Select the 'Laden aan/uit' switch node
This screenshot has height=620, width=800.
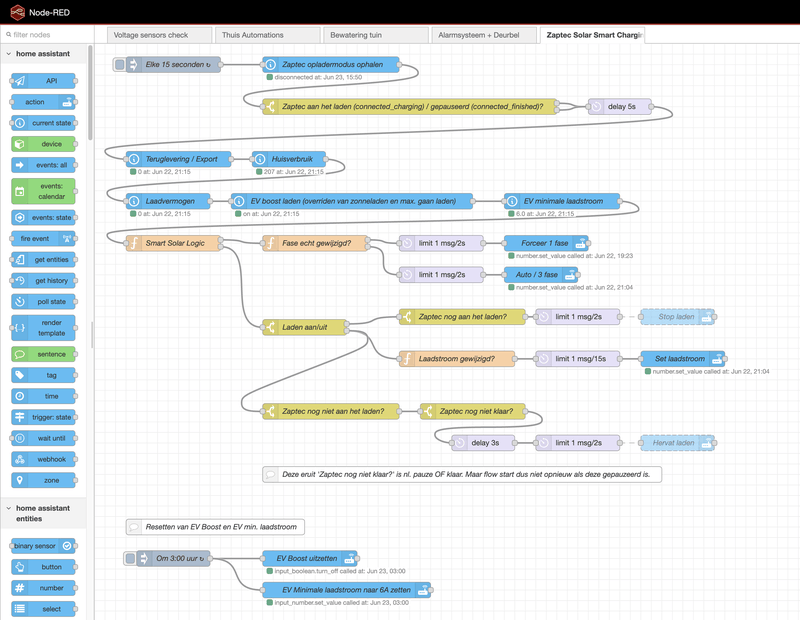click(305, 327)
